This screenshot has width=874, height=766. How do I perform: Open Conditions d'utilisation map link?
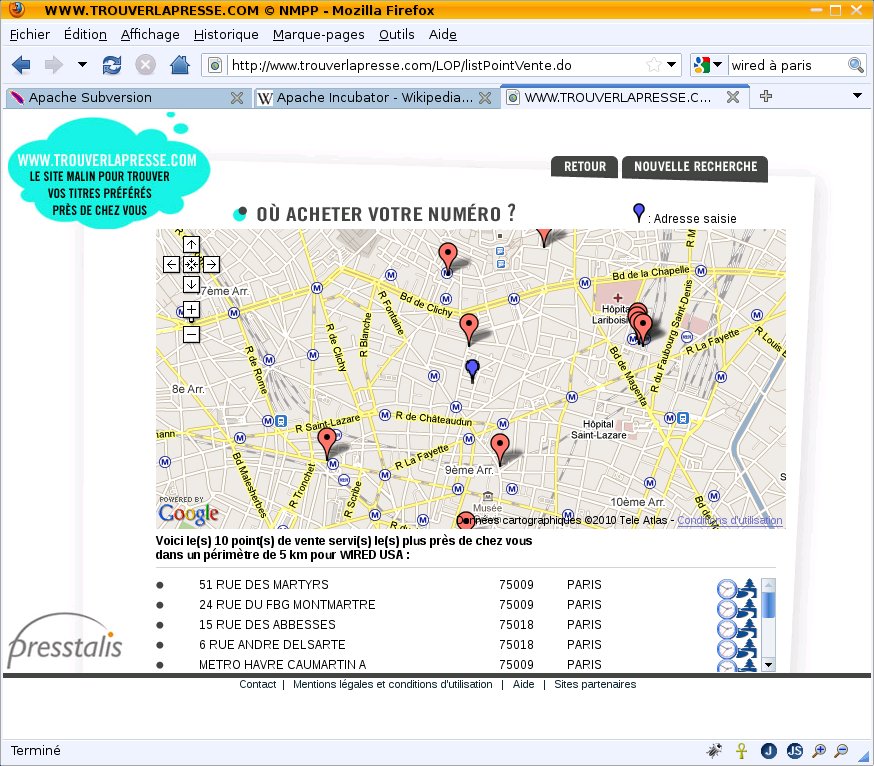tap(730, 520)
